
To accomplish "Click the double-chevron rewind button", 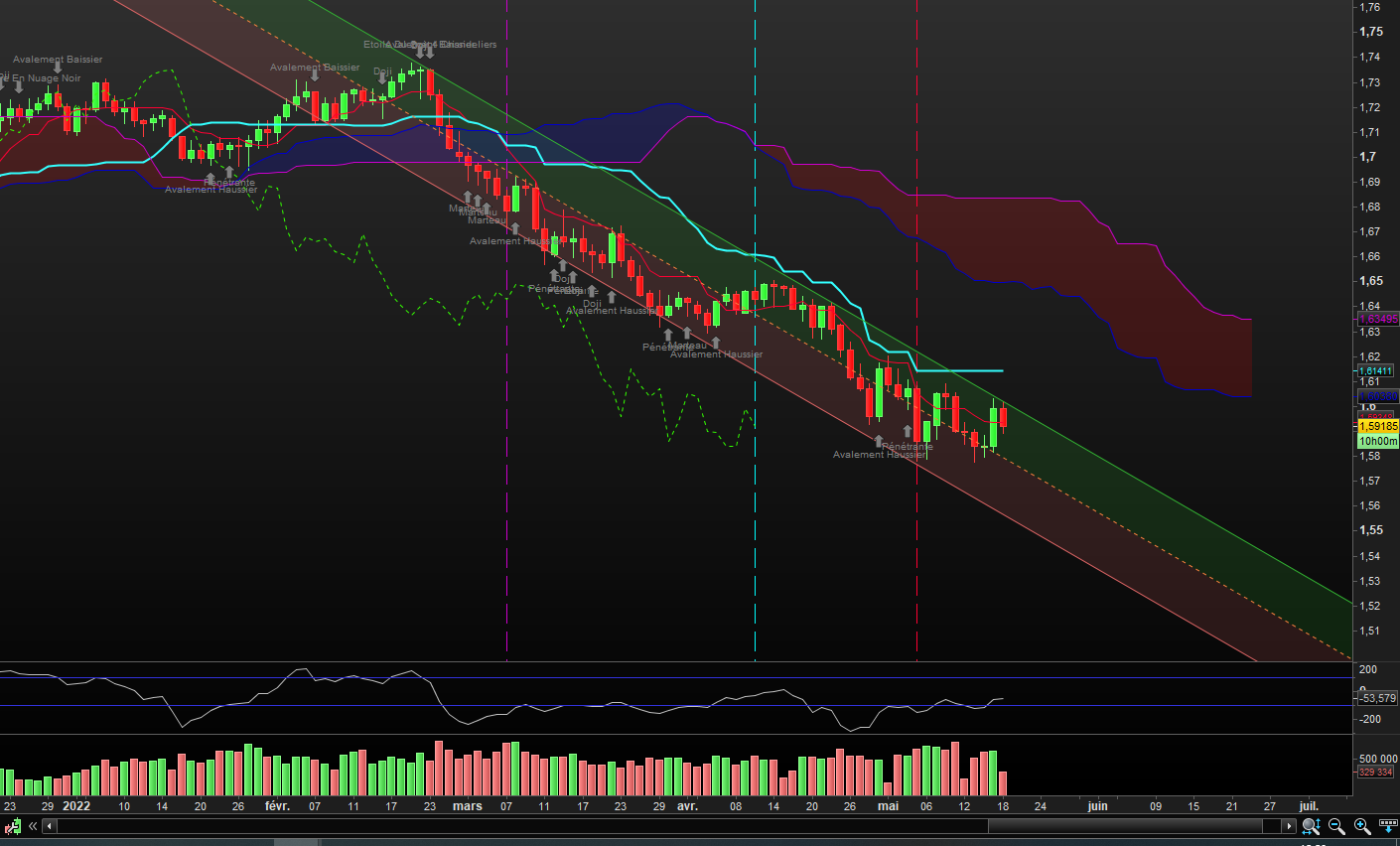I will [x=33, y=826].
